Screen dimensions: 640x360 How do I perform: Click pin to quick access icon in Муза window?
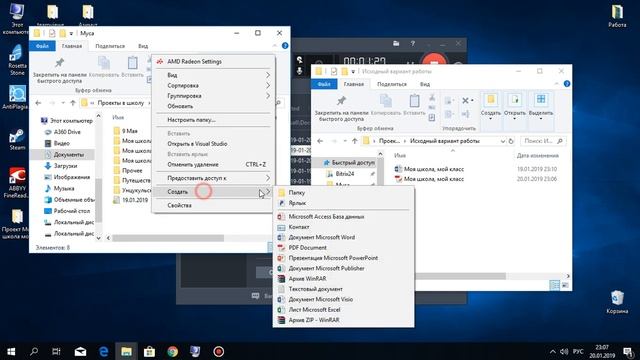point(60,63)
